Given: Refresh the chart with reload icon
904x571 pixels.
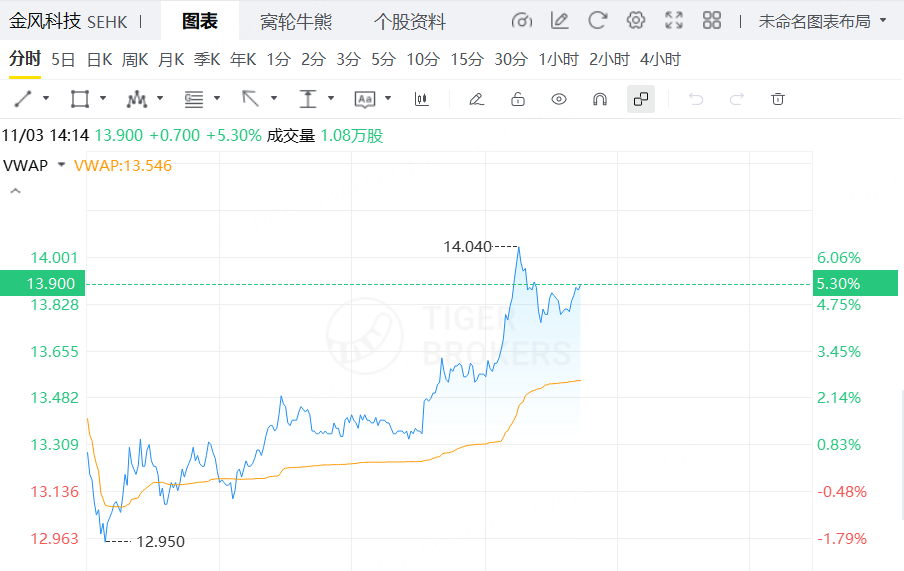Looking at the screenshot, I should (597, 21).
